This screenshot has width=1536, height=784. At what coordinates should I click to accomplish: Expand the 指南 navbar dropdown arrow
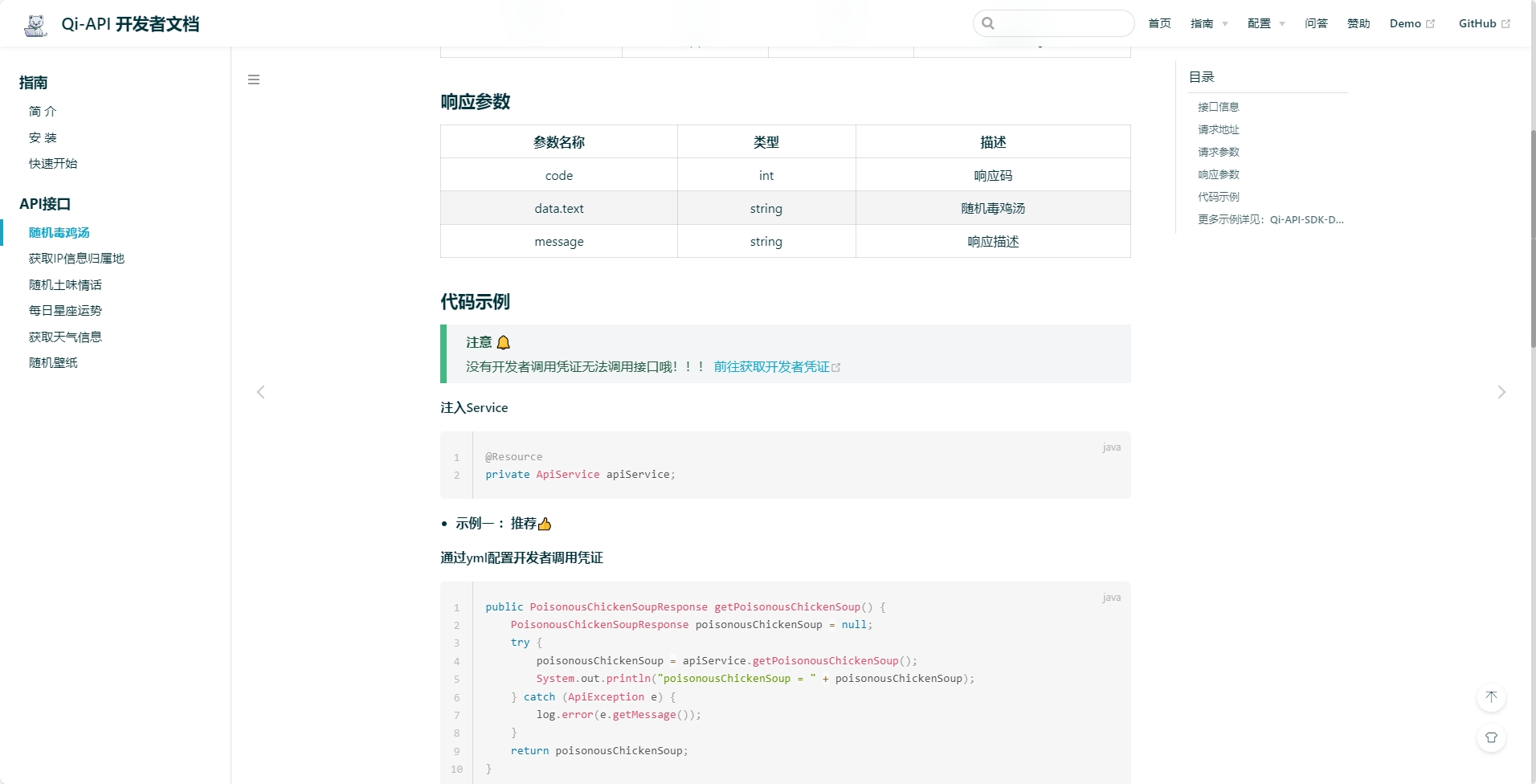tap(1225, 24)
